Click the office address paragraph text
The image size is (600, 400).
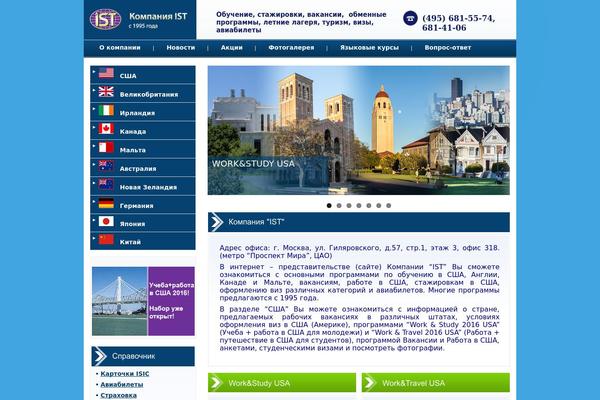tap(359, 252)
